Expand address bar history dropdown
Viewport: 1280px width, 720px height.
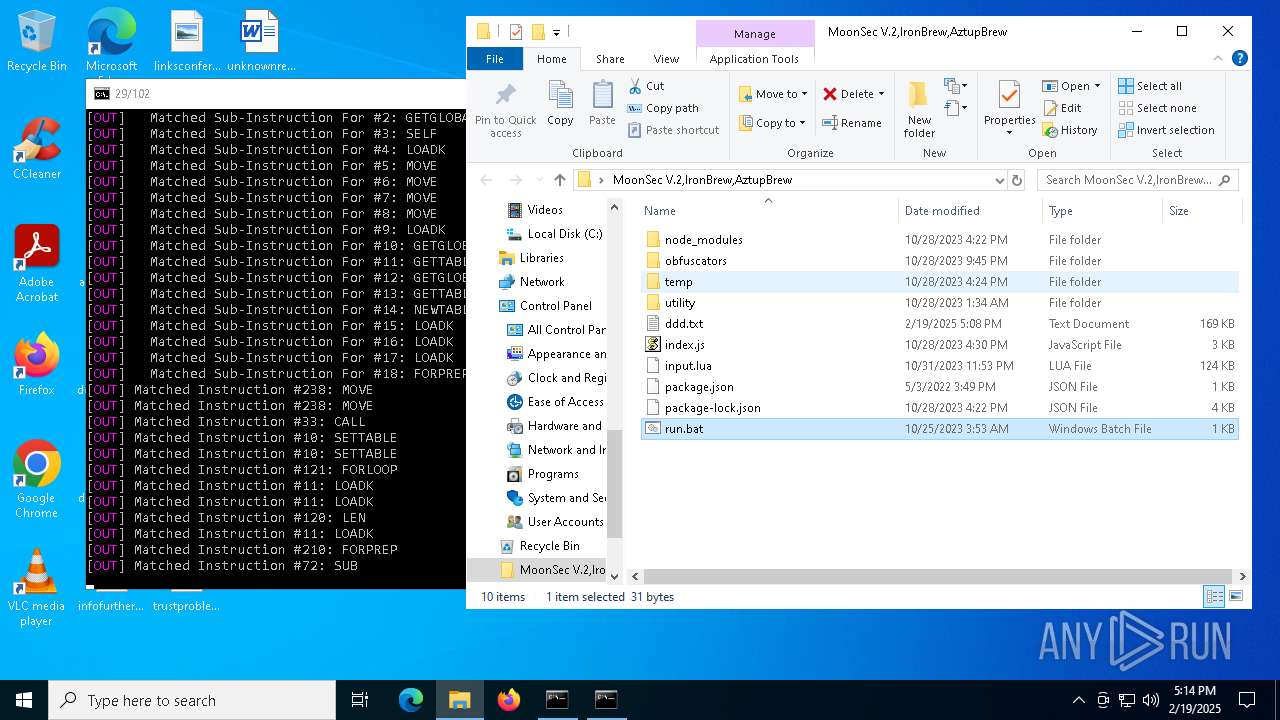pyautogui.click(x=999, y=180)
